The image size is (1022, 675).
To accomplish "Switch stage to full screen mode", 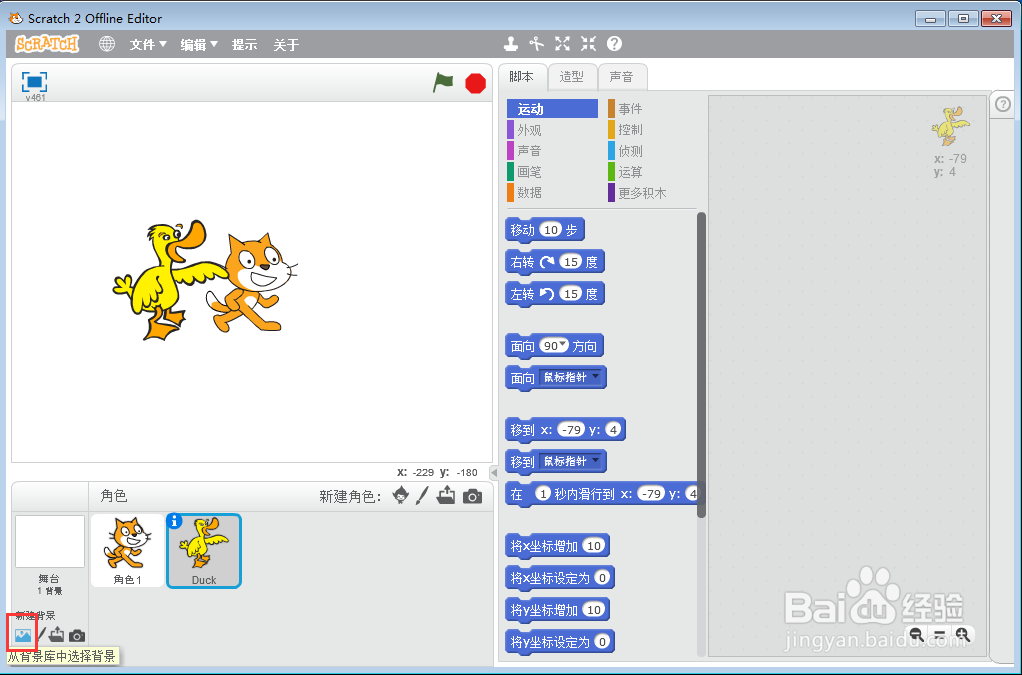I will click(x=35, y=82).
